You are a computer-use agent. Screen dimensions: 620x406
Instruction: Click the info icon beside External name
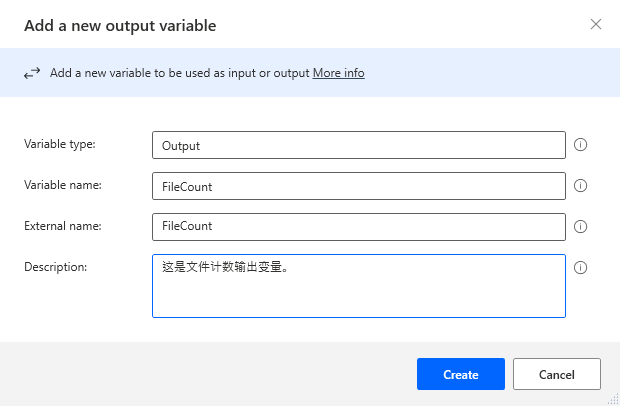(580, 227)
